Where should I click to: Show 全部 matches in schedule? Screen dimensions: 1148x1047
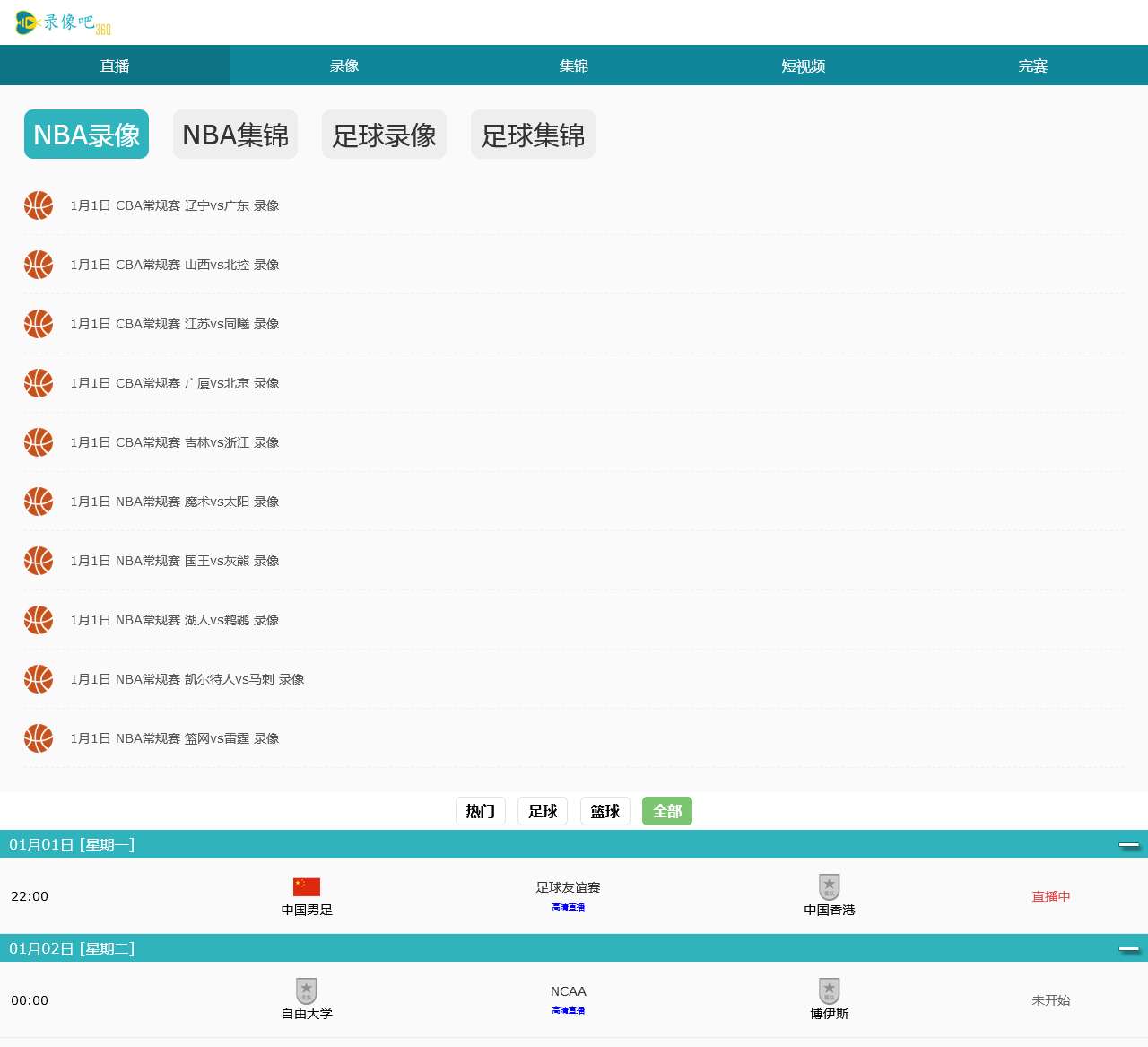point(667,811)
